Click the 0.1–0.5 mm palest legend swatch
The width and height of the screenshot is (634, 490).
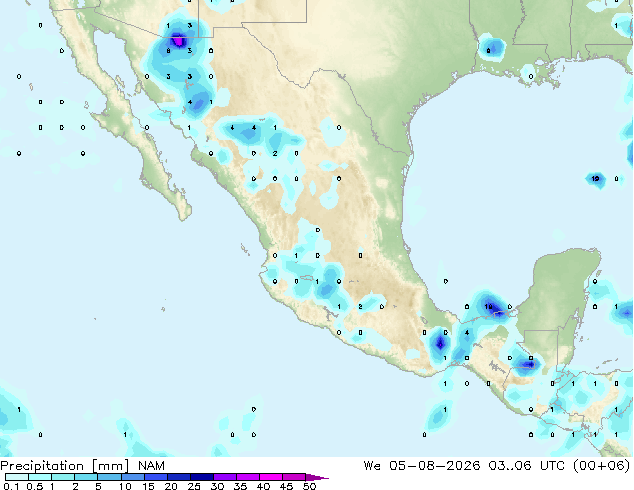coord(17,477)
